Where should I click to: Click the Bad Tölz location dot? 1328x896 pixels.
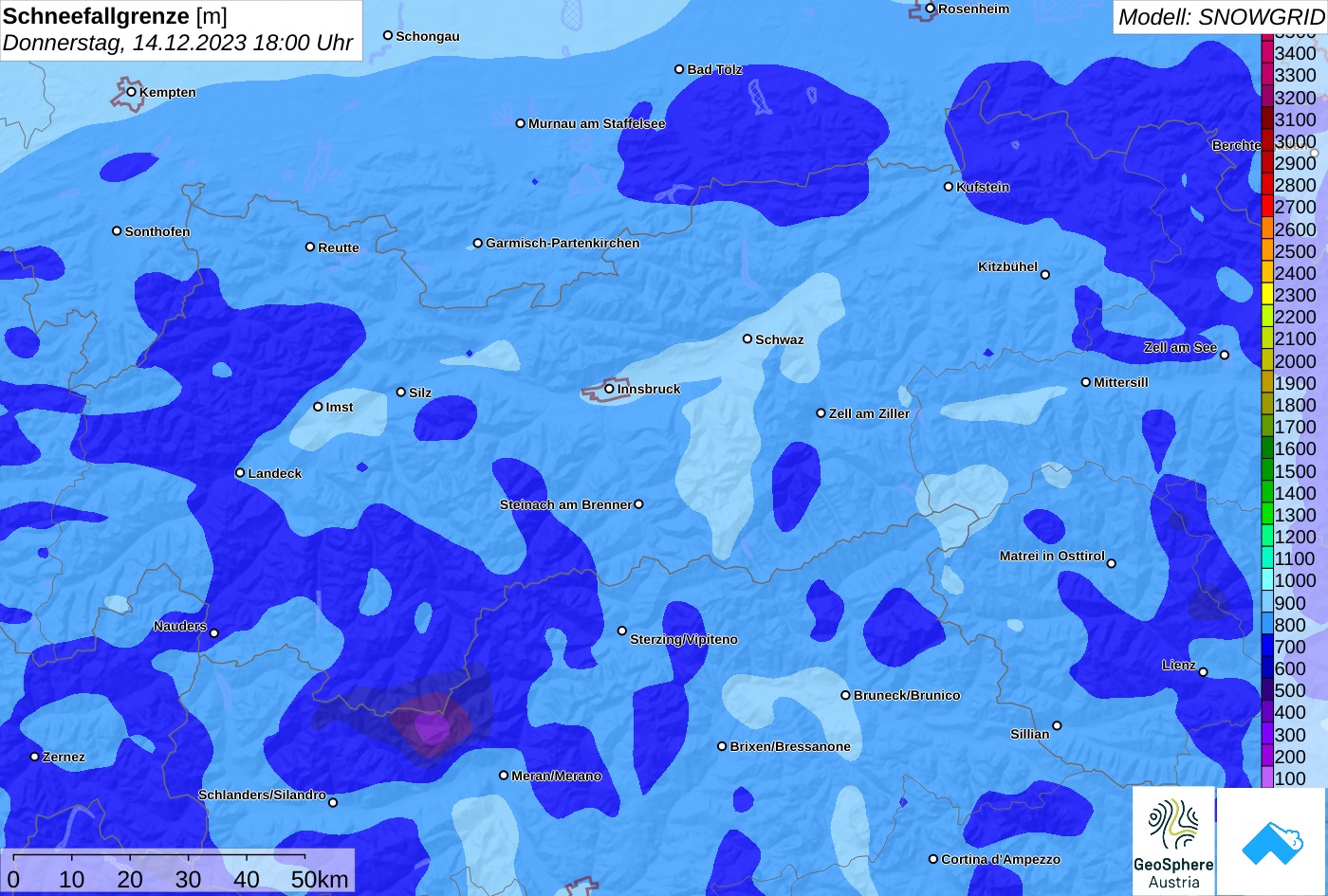click(679, 69)
